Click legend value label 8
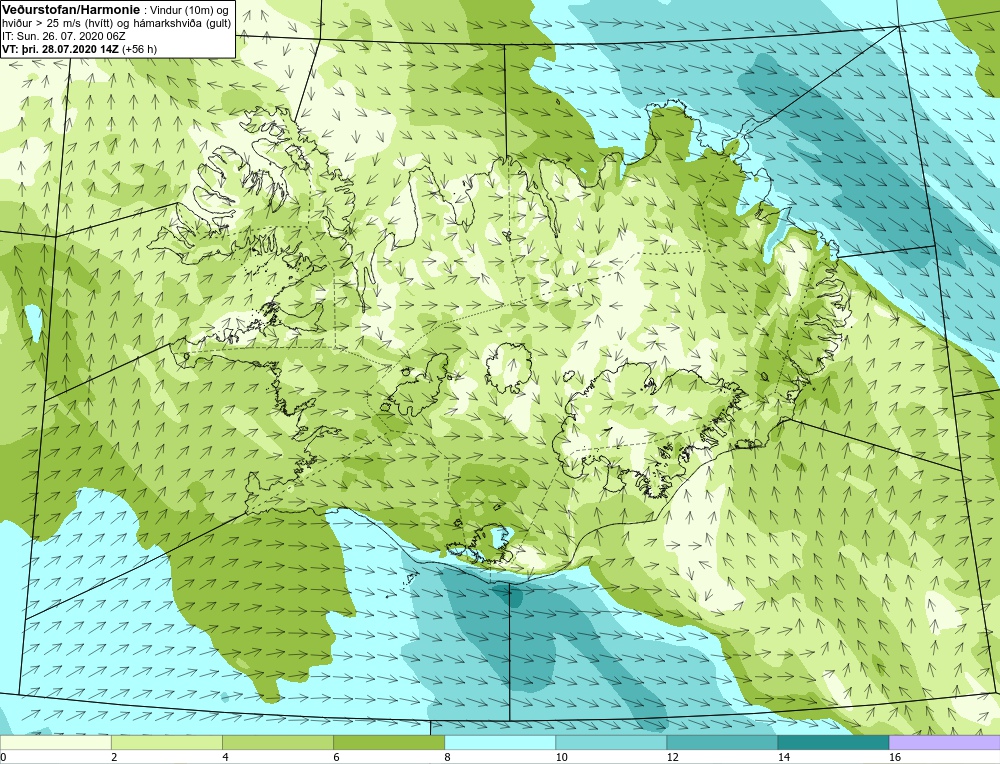This screenshot has width=1000, height=764. coord(448,757)
